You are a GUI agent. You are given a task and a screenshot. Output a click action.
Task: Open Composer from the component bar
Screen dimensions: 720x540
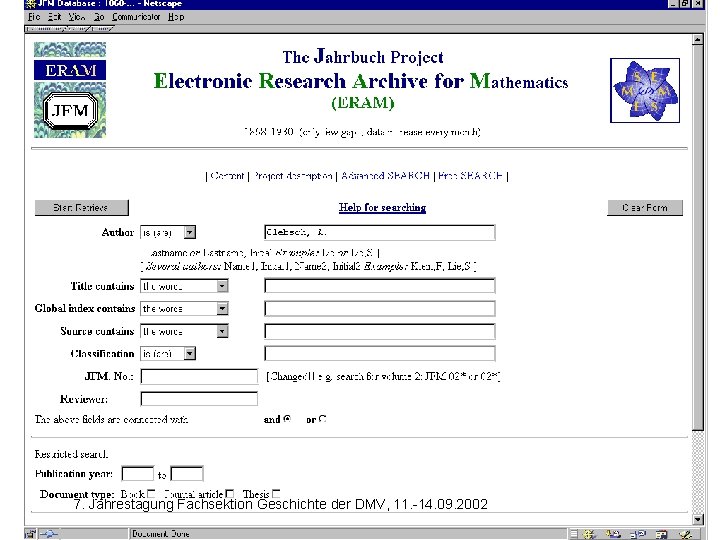click(686, 534)
